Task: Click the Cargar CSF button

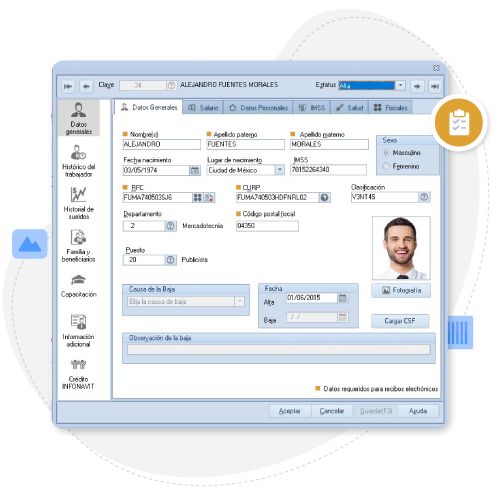Action: (x=400, y=321)
